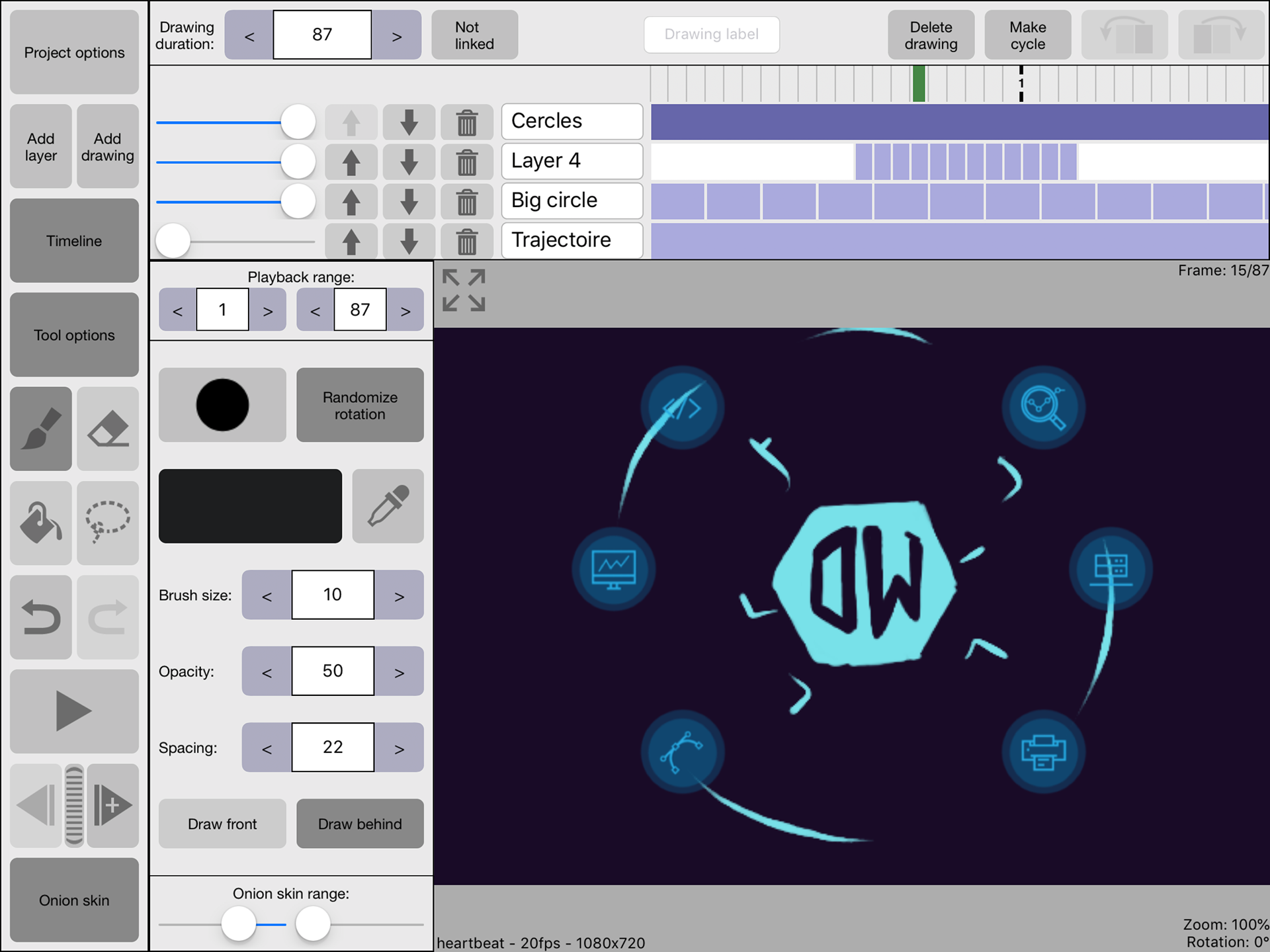Image resolution: width=1270 pixels, height=952 pixels.
Task: Select the paint bucket fill tool
Action: tap(41, 523)
